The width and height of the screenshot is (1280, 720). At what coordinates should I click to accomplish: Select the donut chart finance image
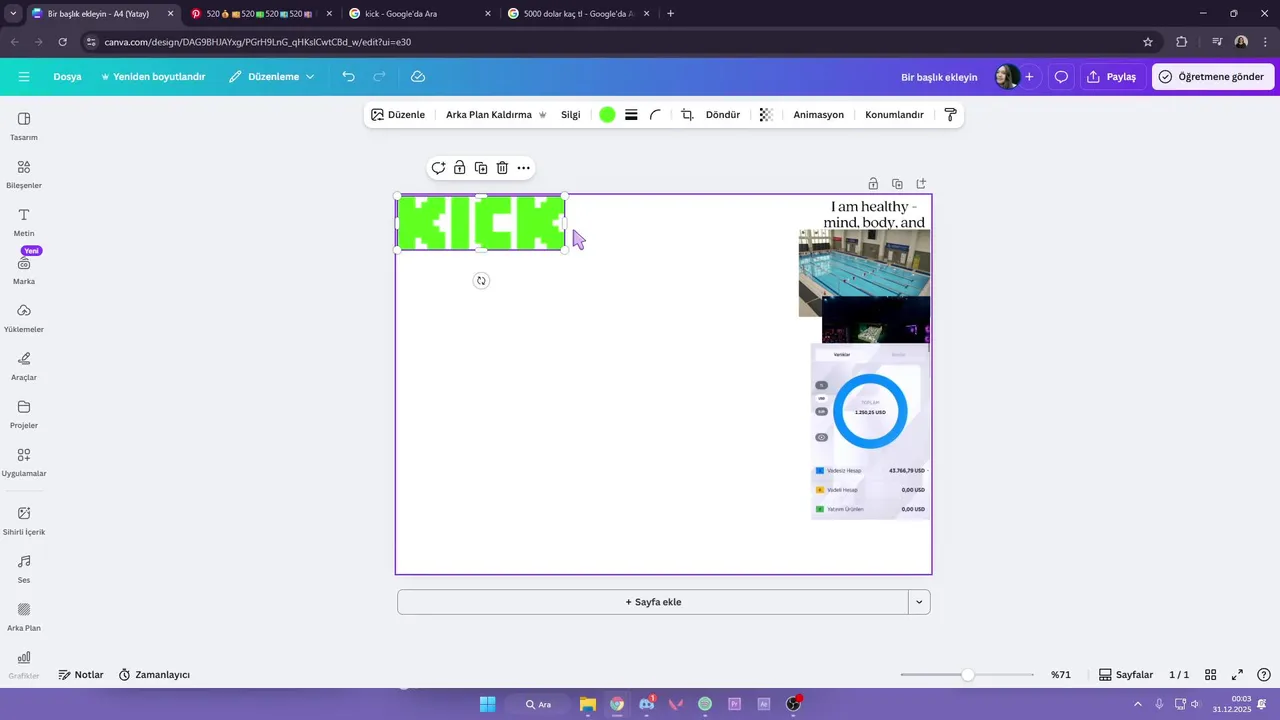[x=870, y=431]
